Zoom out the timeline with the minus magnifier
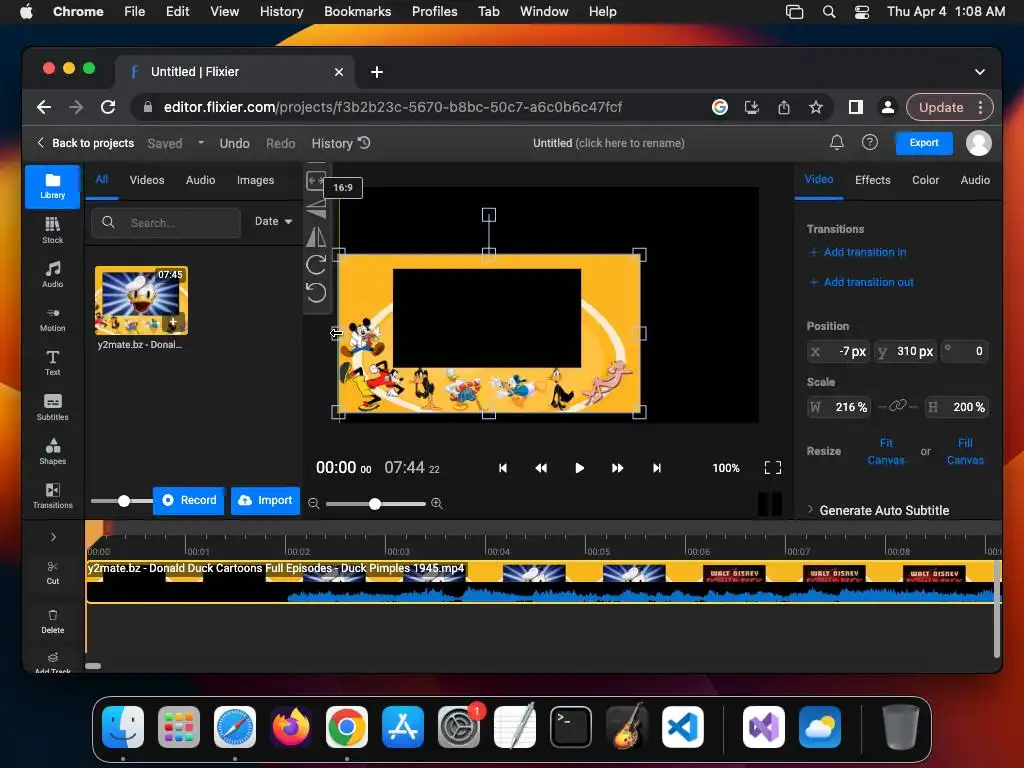 pyautogui.click(x=313, y=504)
